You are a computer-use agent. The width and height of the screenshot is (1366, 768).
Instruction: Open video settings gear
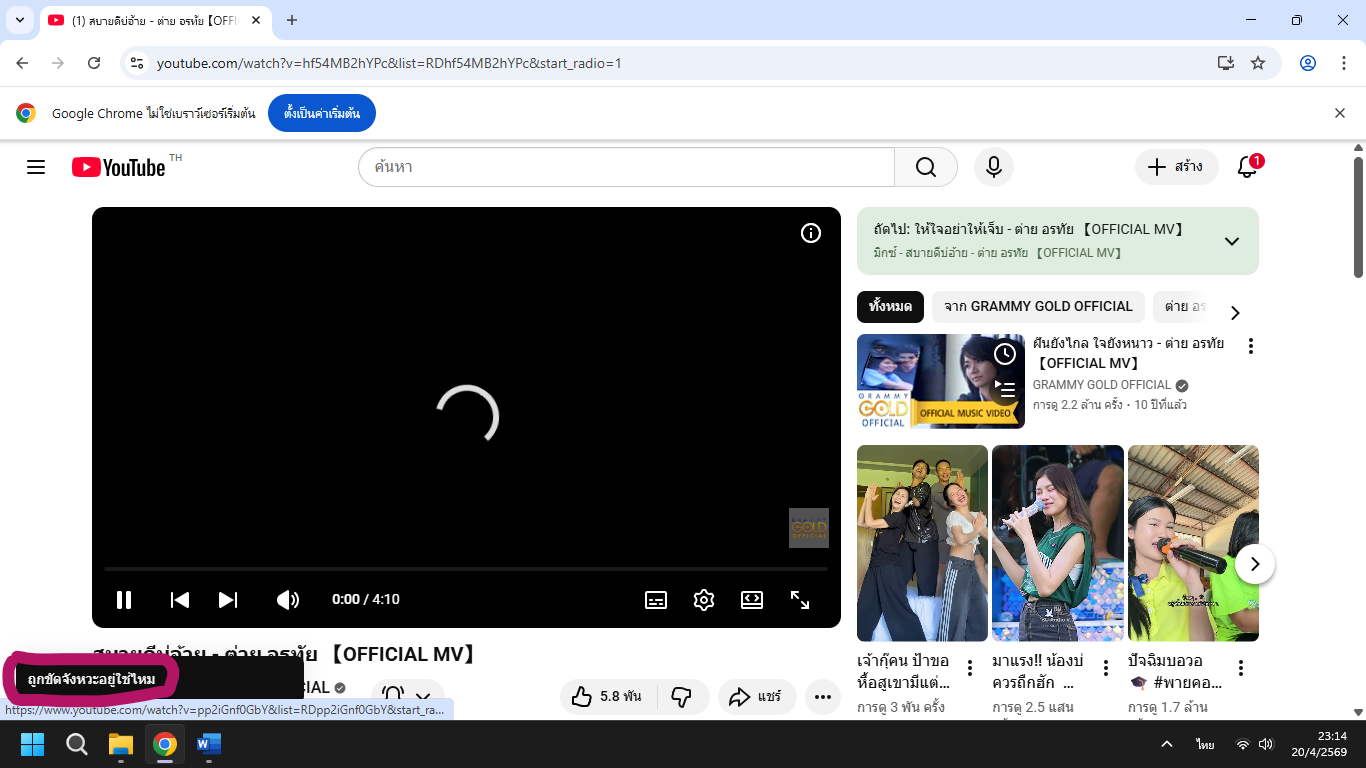click(x=704, y=600)
